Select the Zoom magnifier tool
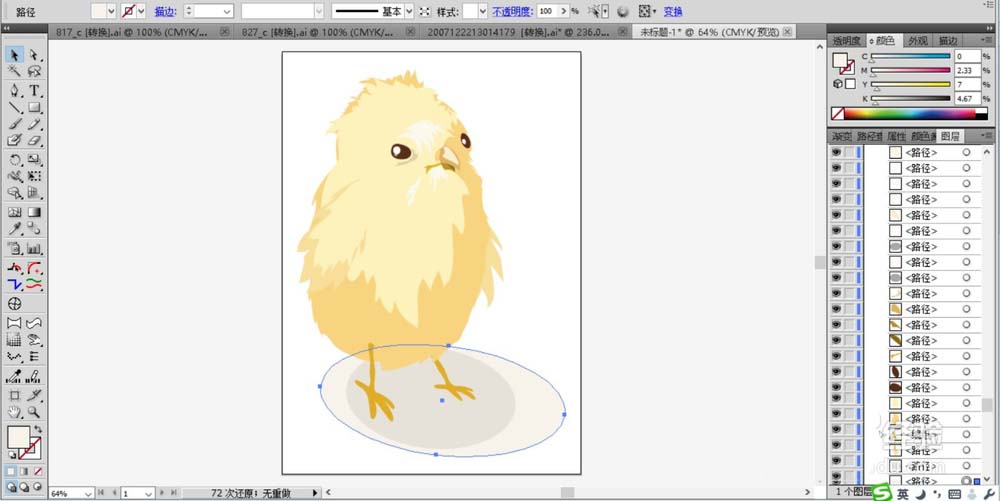 click(34, 412)
